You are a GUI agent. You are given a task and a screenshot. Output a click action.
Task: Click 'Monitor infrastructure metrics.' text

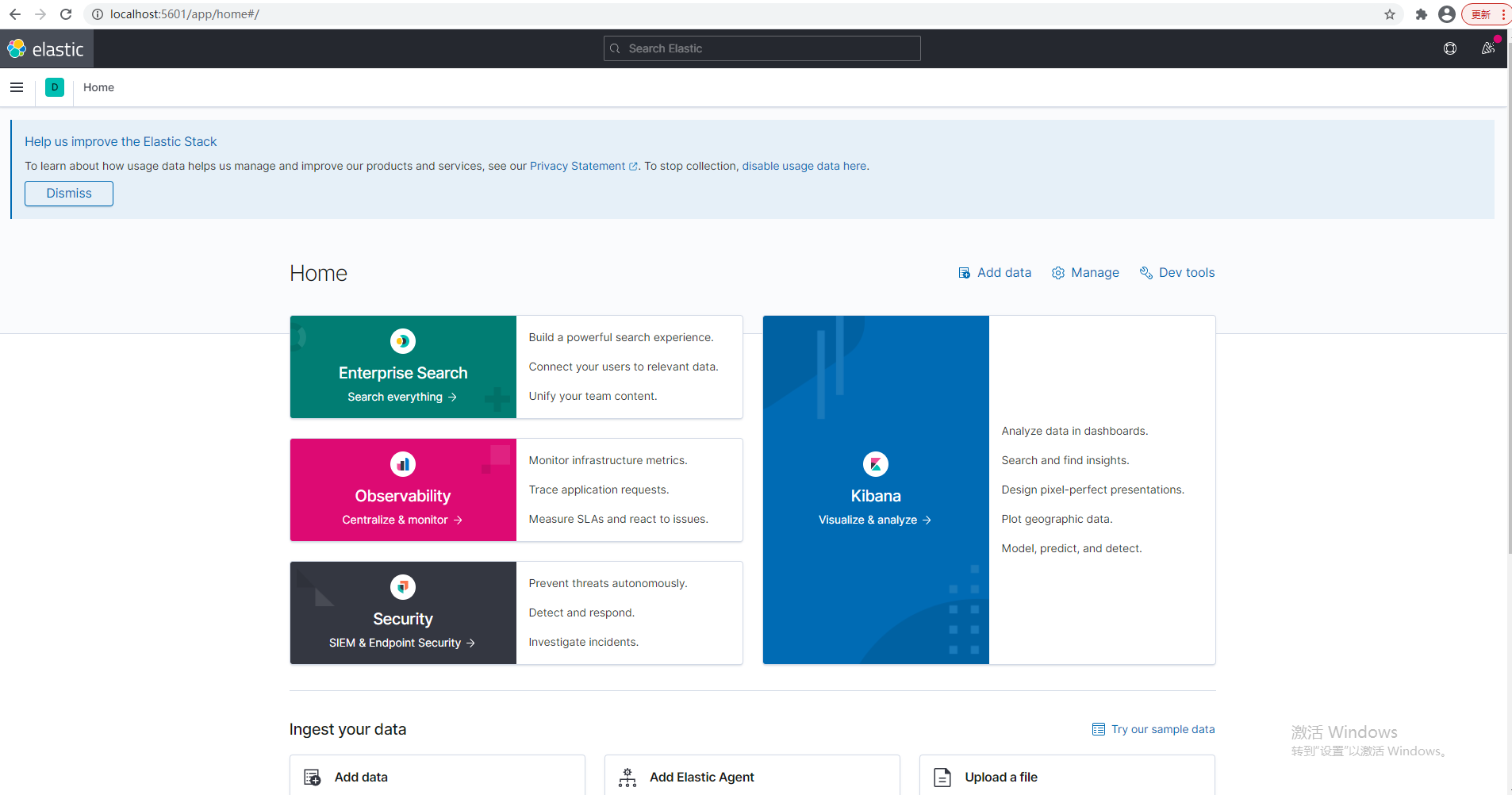pyautogui.click(x=608, y=460)
